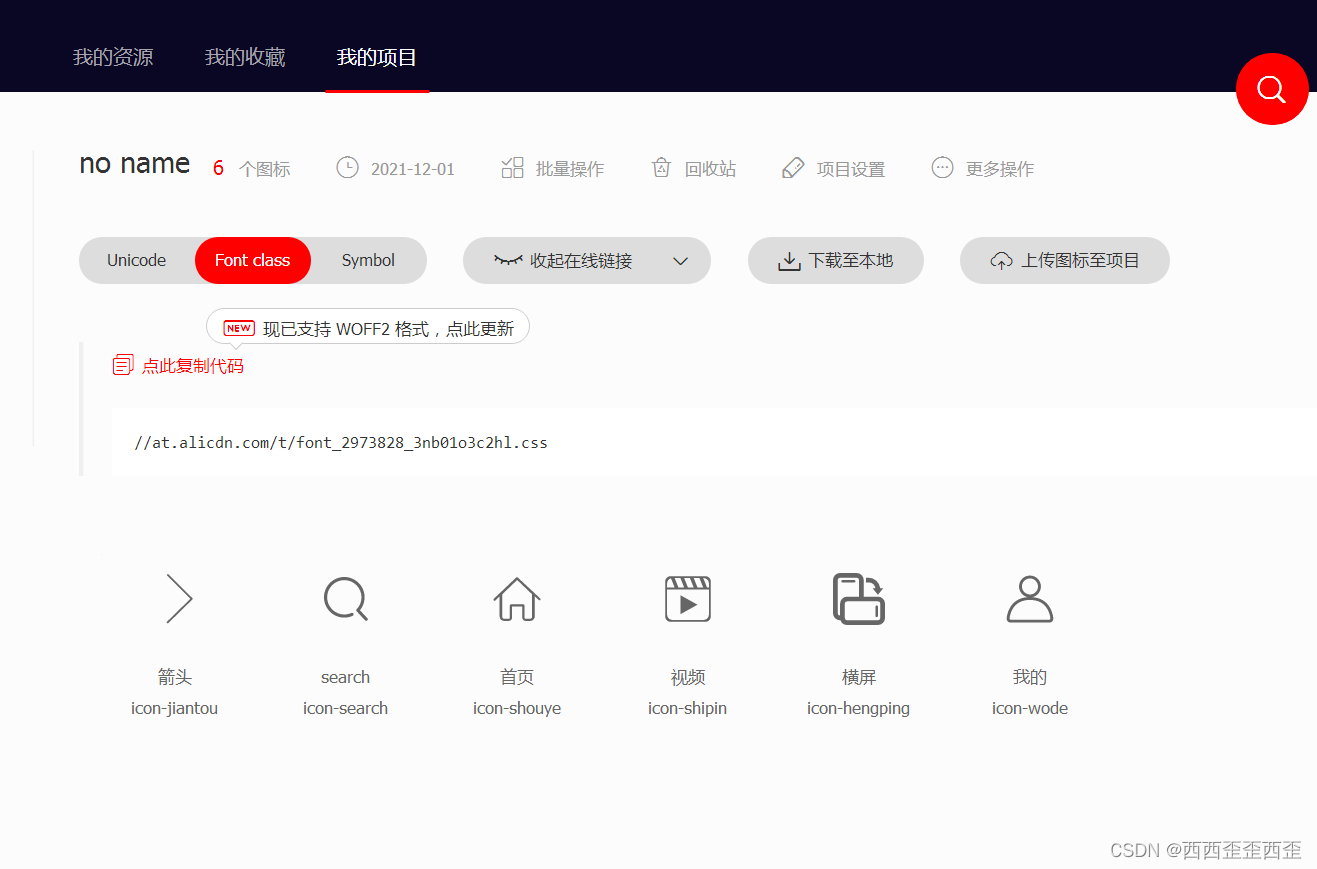Viewport: 1317px width, 869px height.
Task: Click the project title no name
Action: tap(135, 164)
